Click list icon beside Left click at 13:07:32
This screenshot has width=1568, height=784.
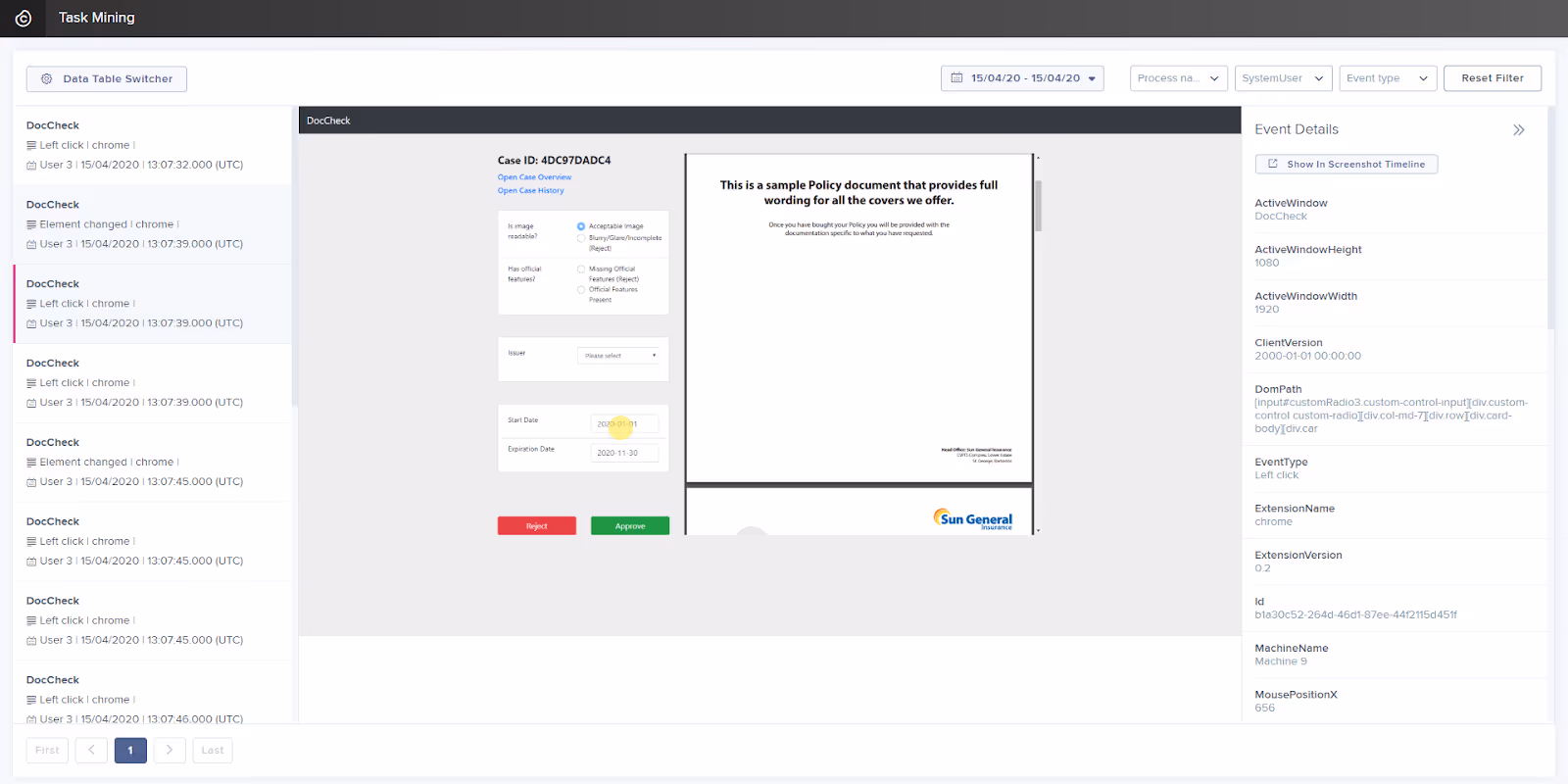point(31,145)
